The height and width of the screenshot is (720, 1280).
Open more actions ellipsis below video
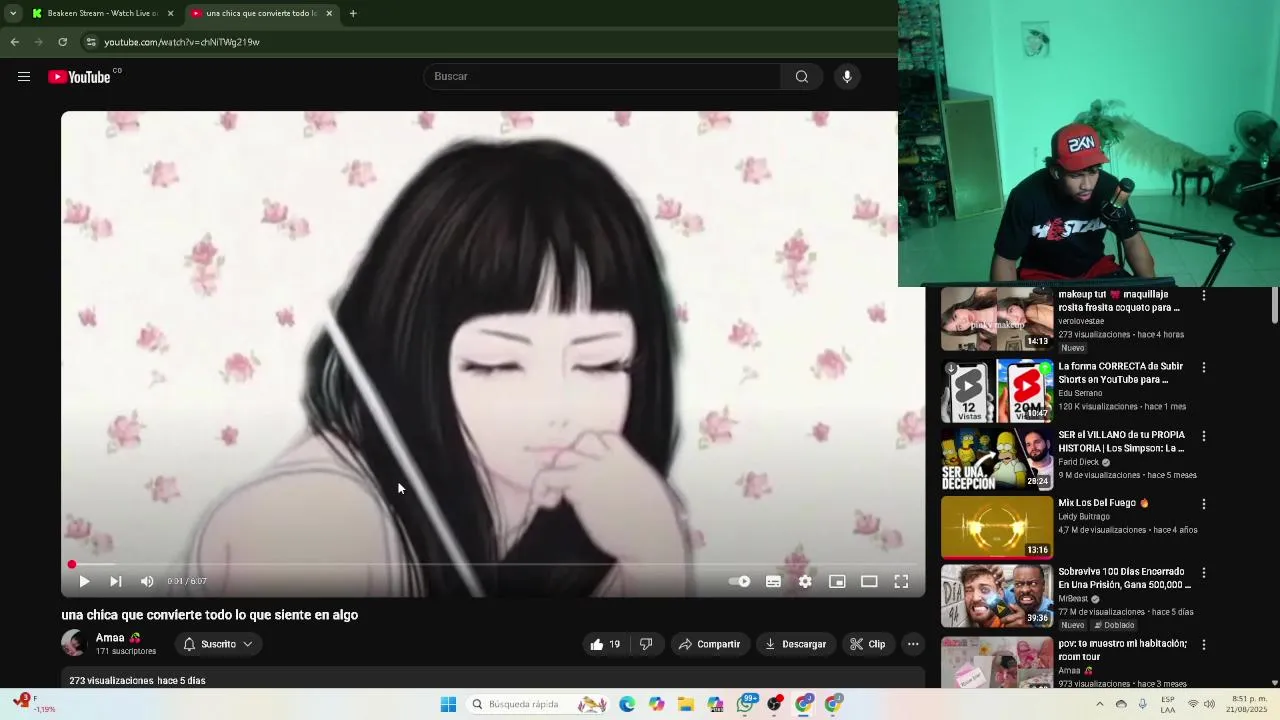pyautogui.click(x=913, y=644)
